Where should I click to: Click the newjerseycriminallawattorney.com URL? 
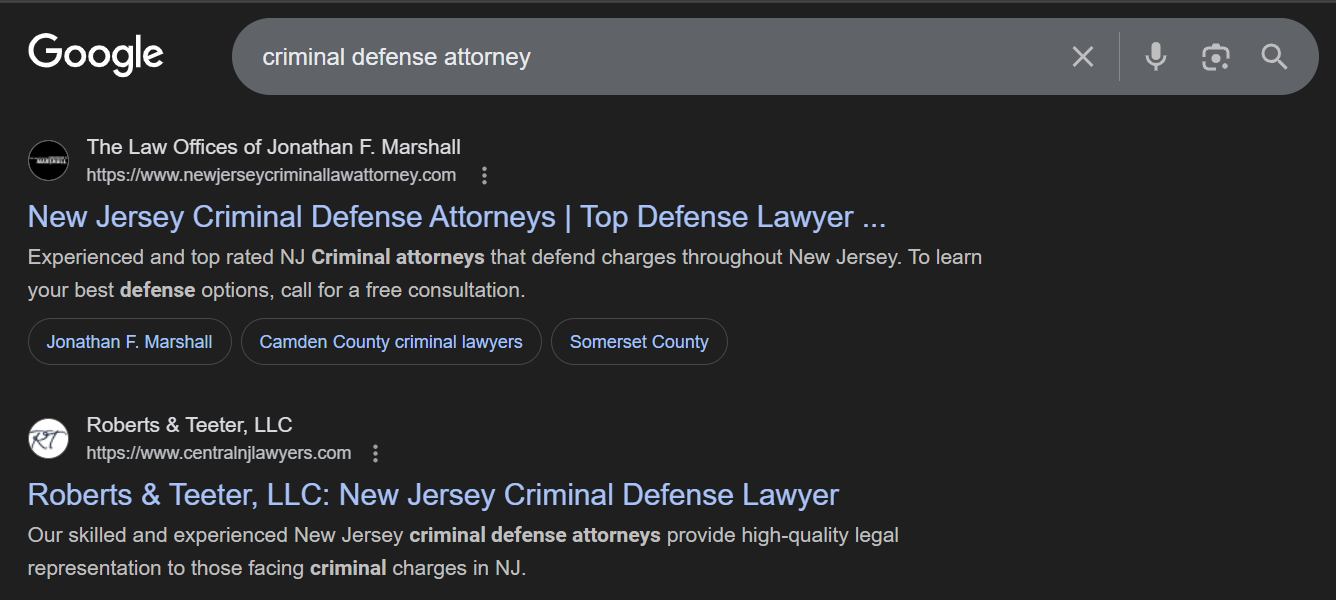(x=271, y=176)
